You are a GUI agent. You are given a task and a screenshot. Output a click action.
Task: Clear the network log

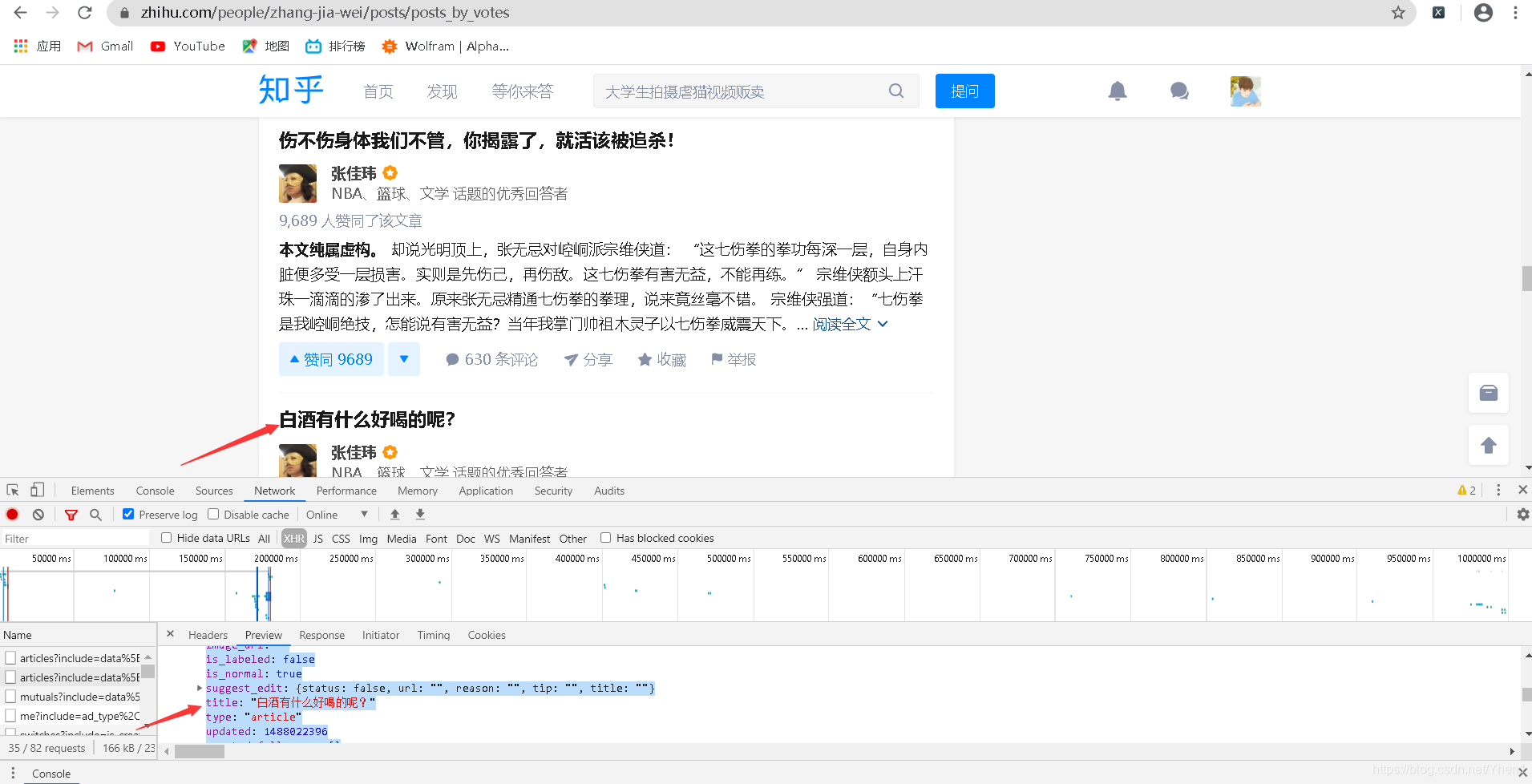tap(38, 515)
